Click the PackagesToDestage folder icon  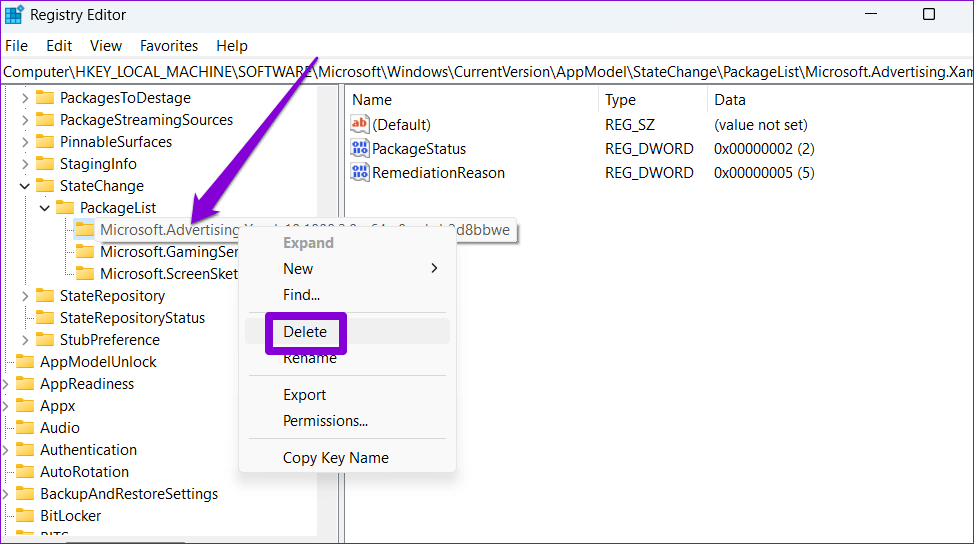[45, 97]
